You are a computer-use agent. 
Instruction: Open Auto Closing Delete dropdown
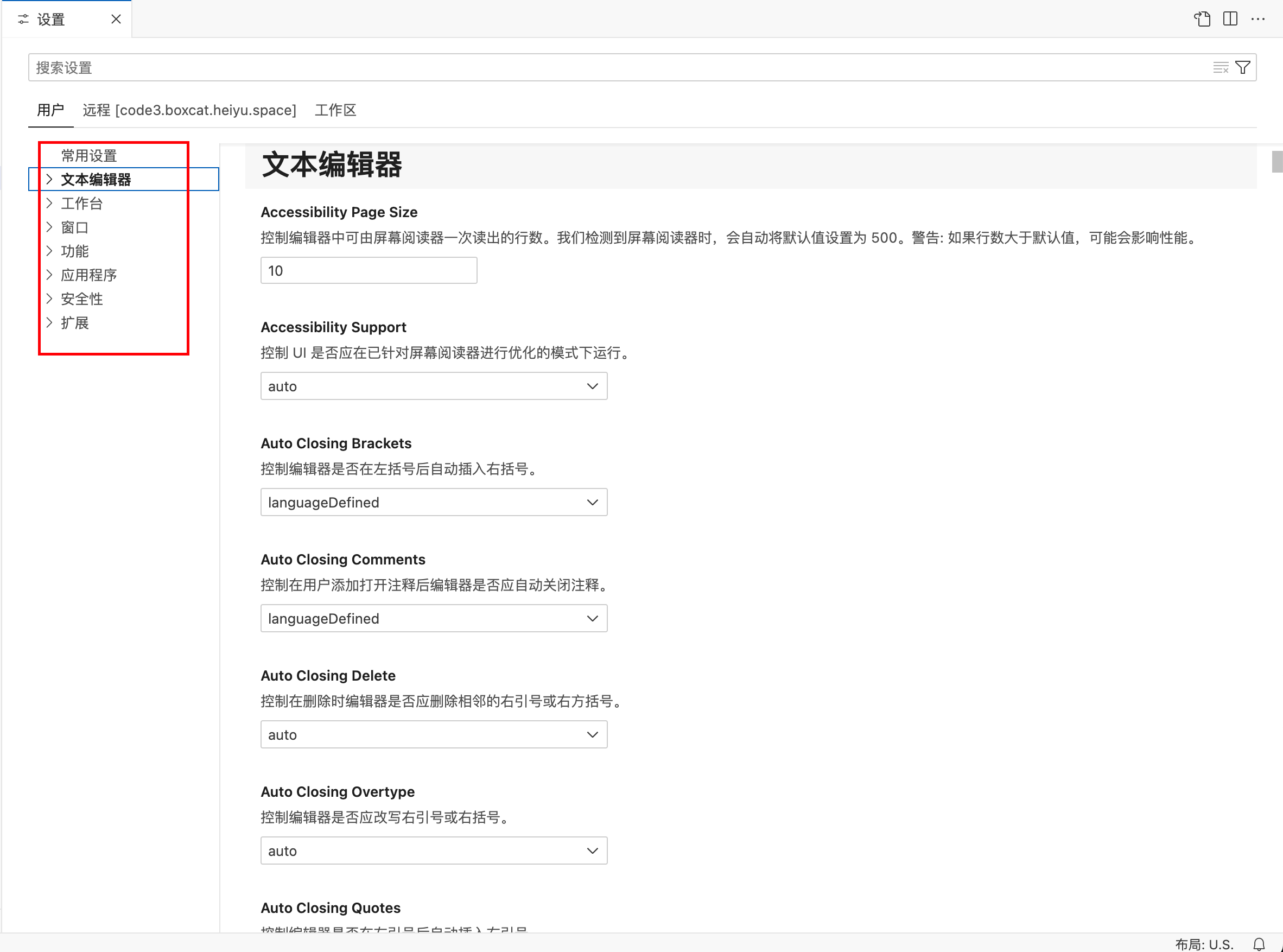click(x=434, y=734)
